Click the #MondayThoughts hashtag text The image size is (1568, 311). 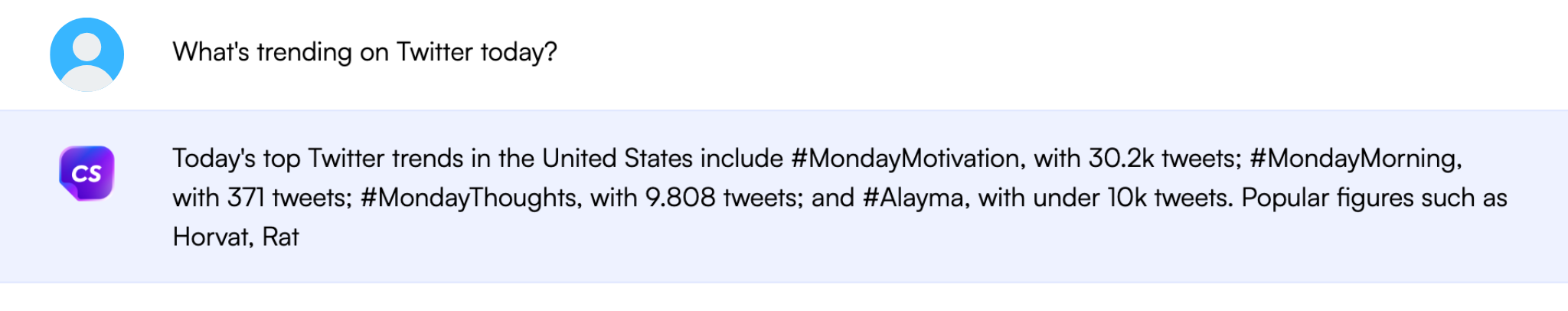[470, 198]
